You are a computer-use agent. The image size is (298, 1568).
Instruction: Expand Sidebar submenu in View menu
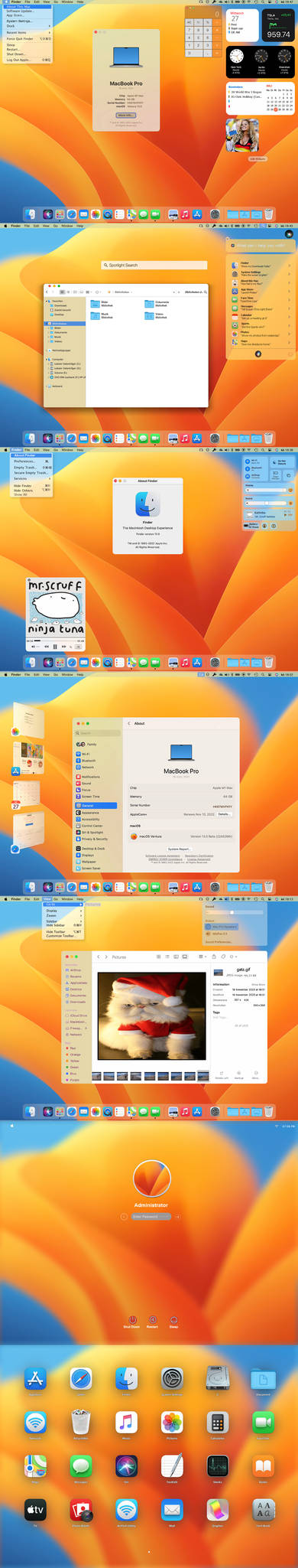(x=63, y=921)
